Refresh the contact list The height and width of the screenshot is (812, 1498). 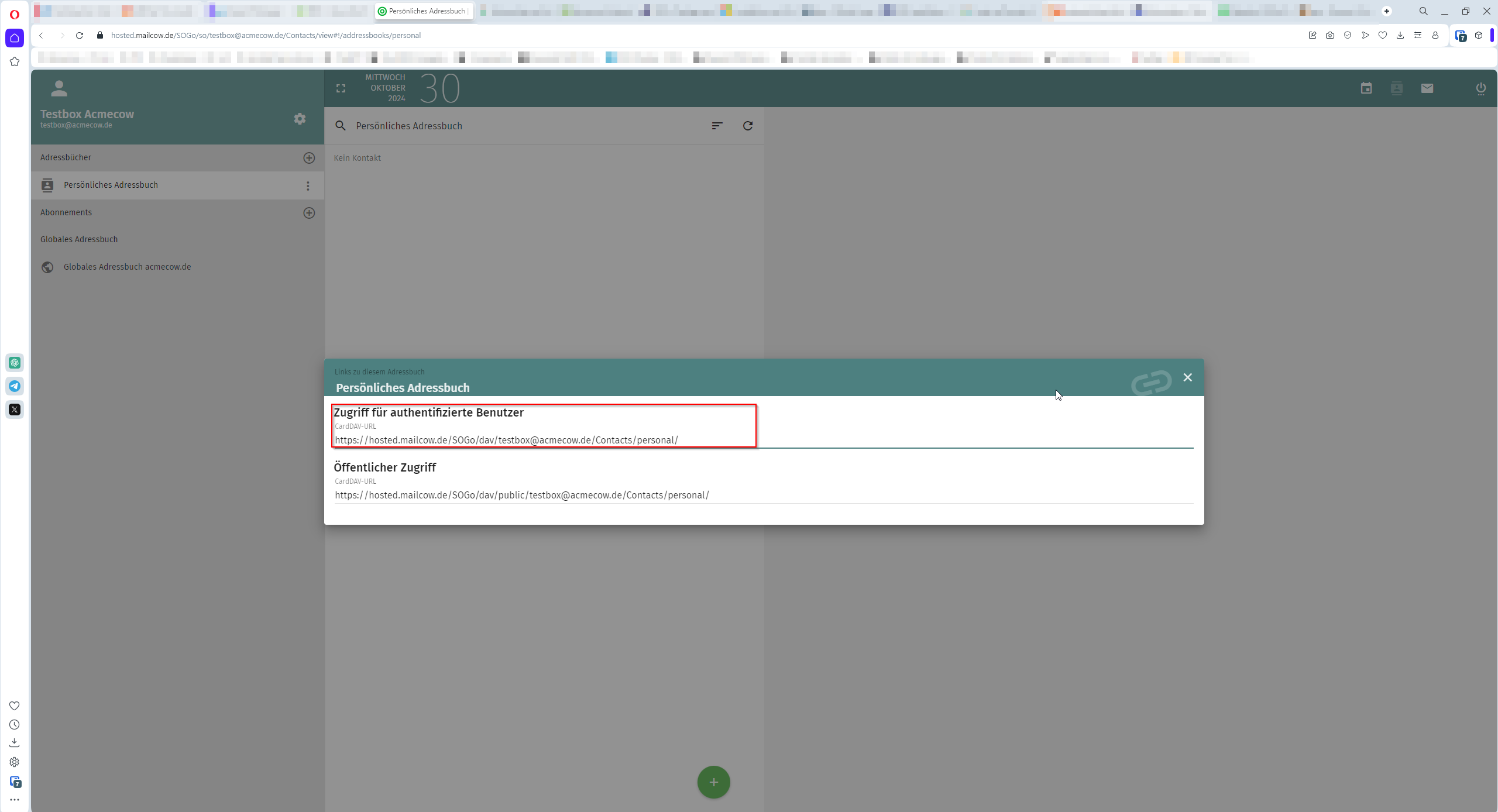click(x=748, y=125)
